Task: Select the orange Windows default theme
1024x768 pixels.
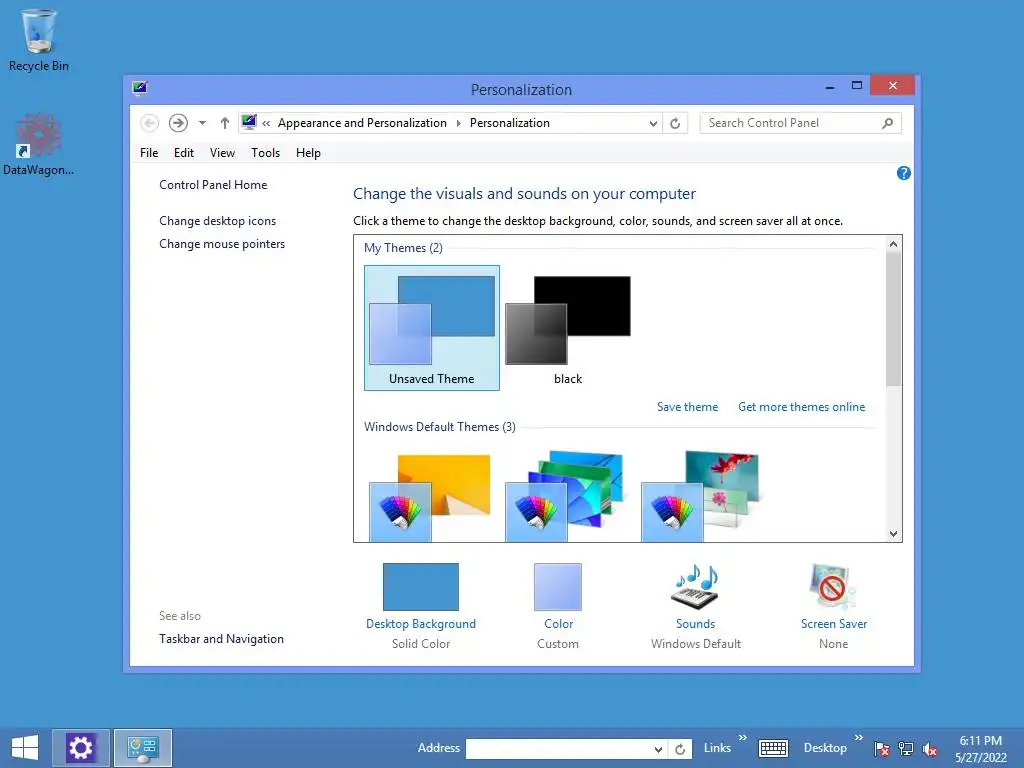Action: pyautogui.click(x=432, y=497)
